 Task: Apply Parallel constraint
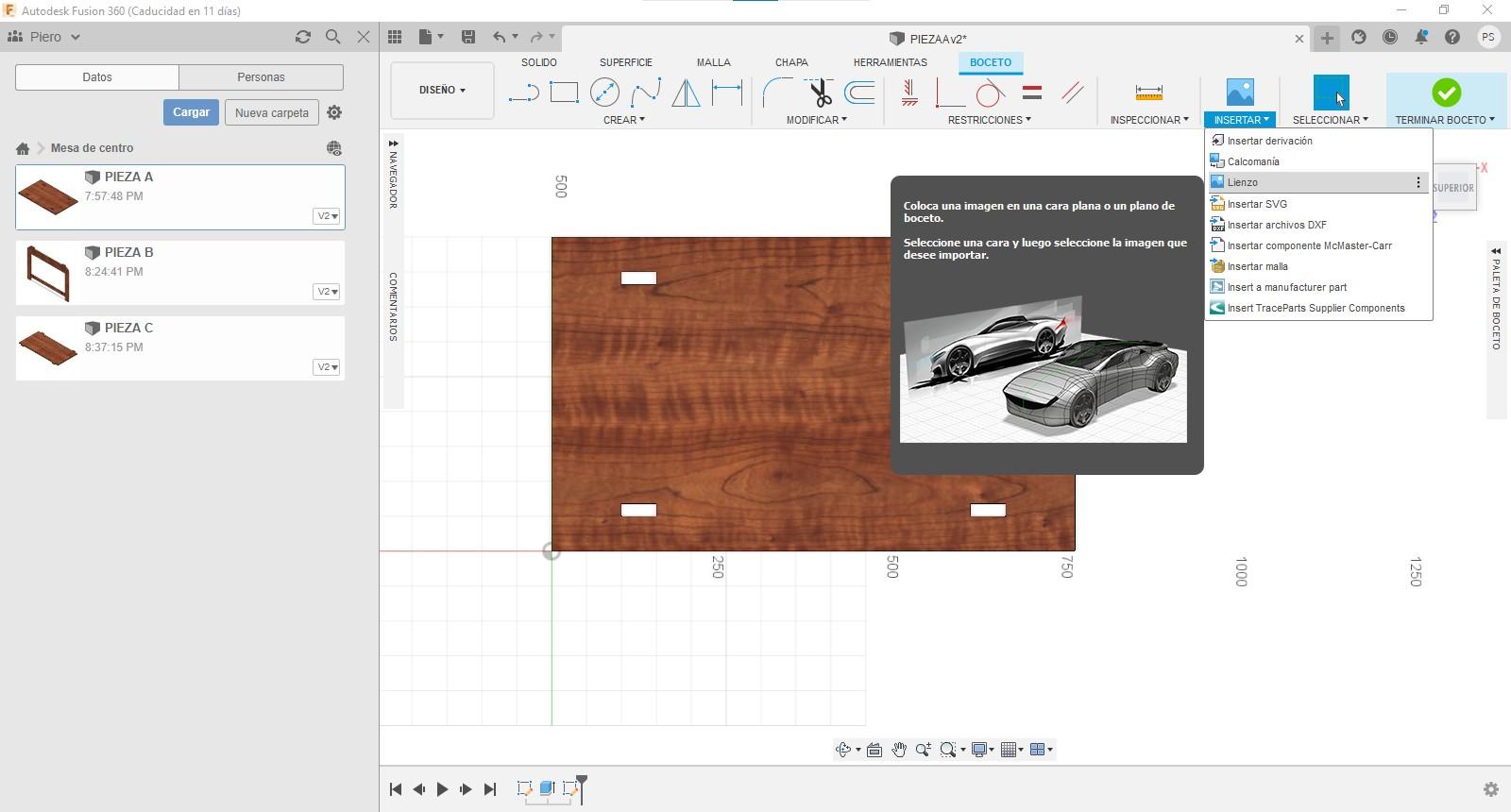click(1072, 93)
